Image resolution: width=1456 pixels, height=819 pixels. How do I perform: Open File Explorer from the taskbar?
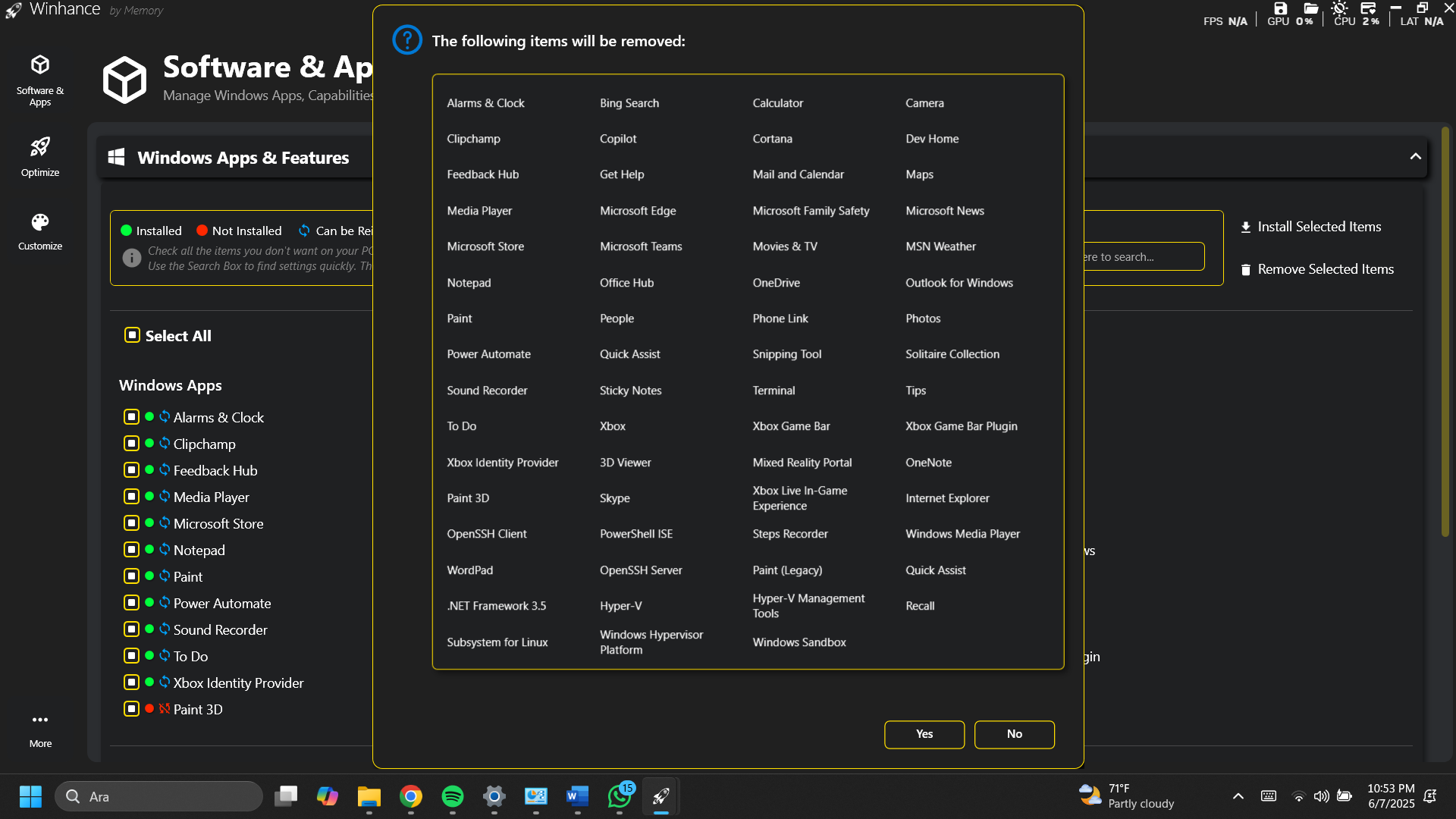tap(369, 796)
